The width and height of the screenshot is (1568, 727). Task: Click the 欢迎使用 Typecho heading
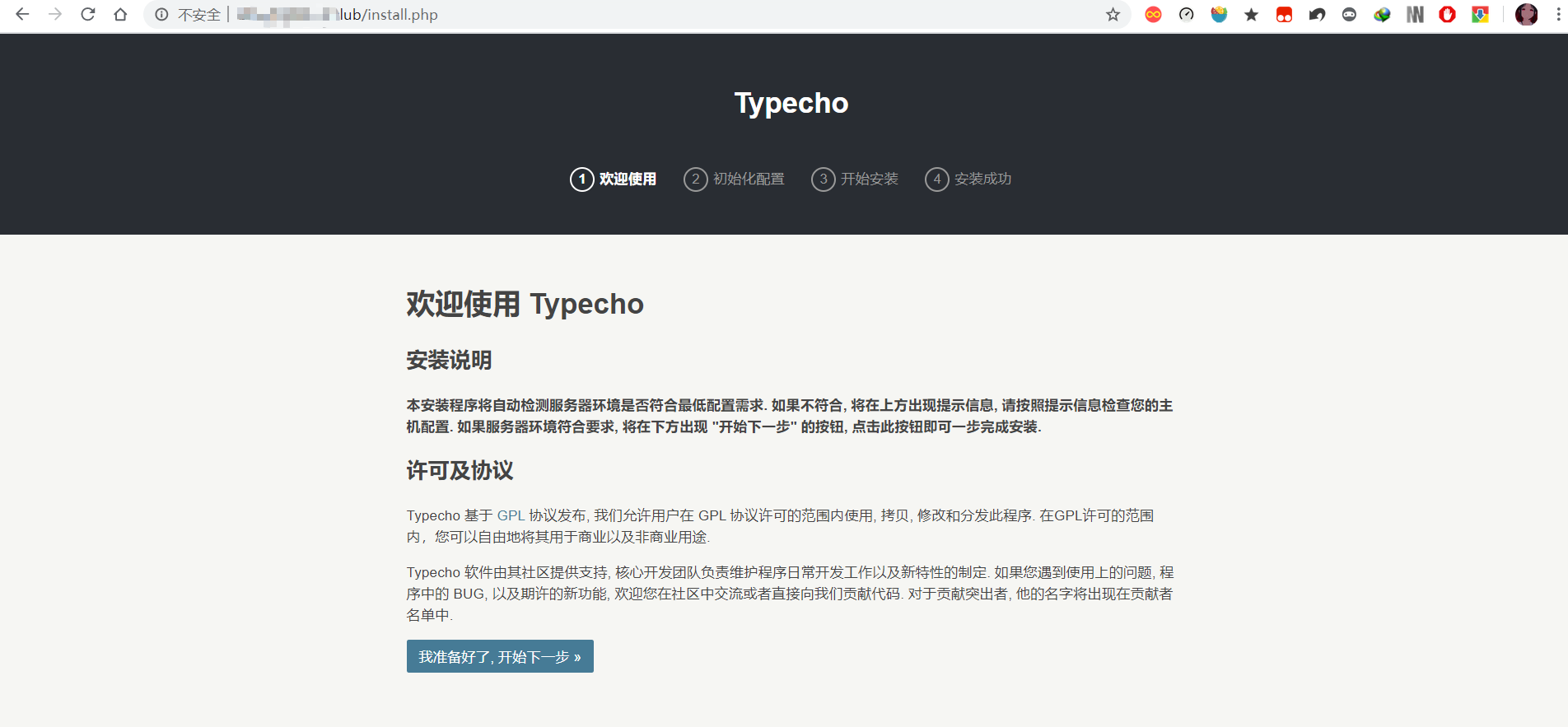525,304
